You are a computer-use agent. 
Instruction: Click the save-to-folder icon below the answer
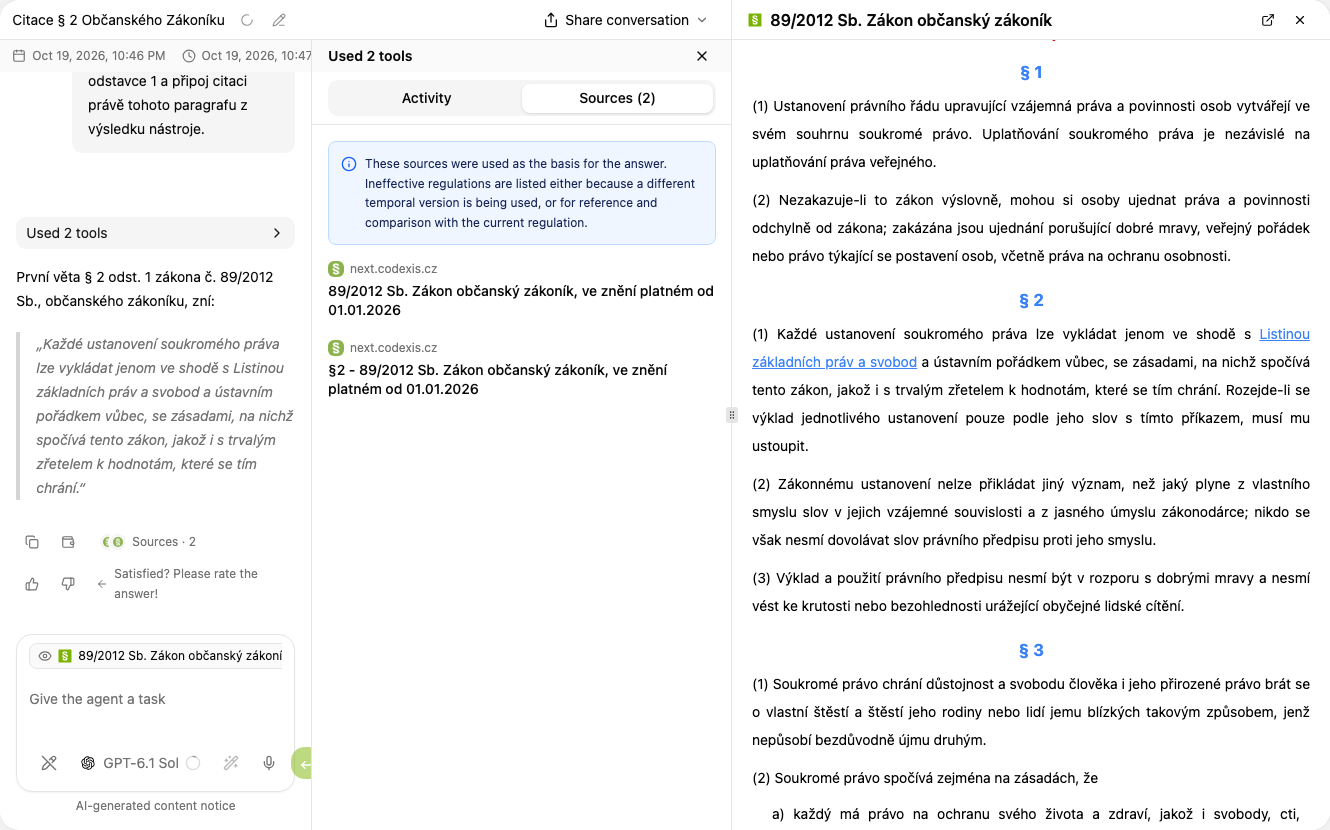(68, 542)
